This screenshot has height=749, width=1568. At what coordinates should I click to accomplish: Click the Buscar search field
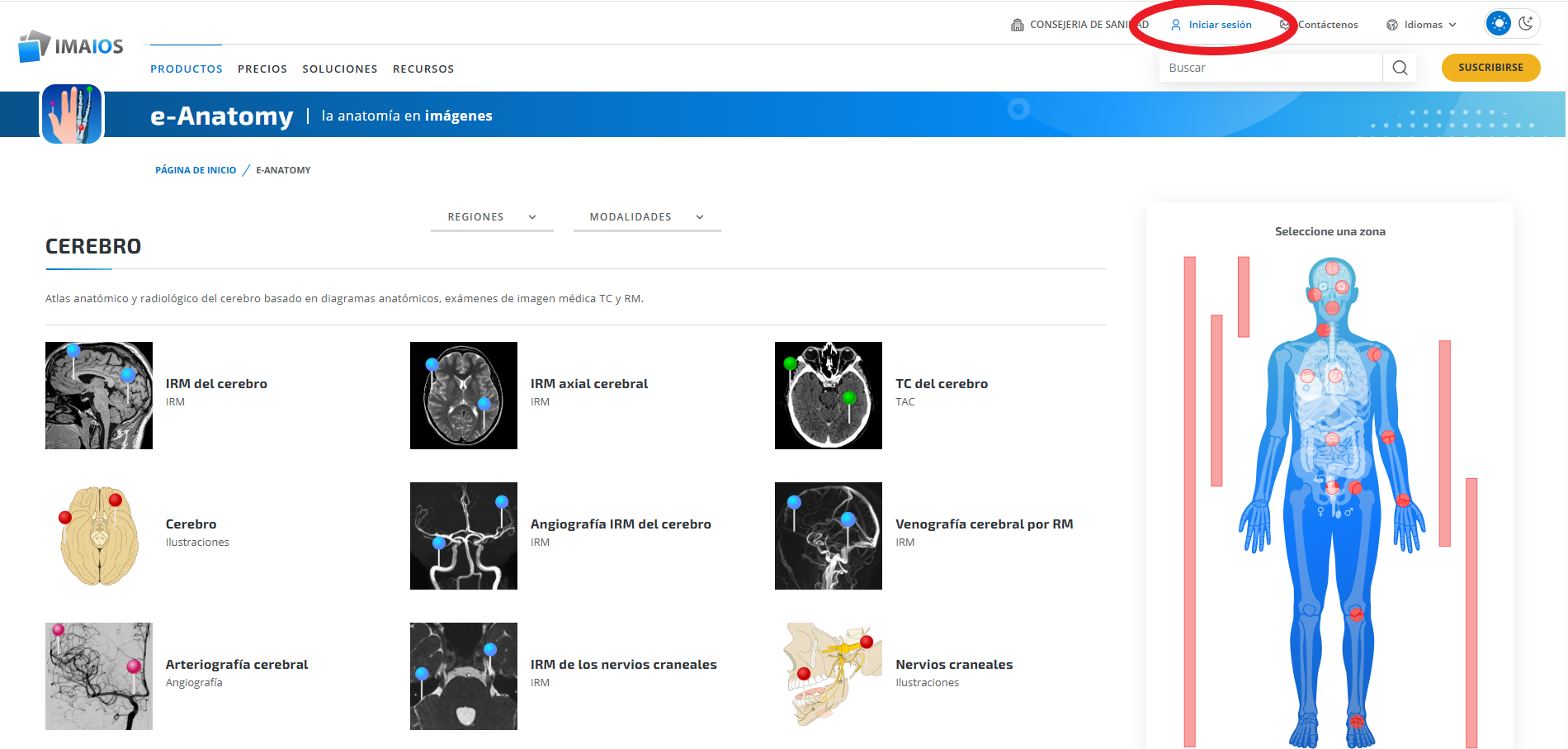(x=1270, y=68)
